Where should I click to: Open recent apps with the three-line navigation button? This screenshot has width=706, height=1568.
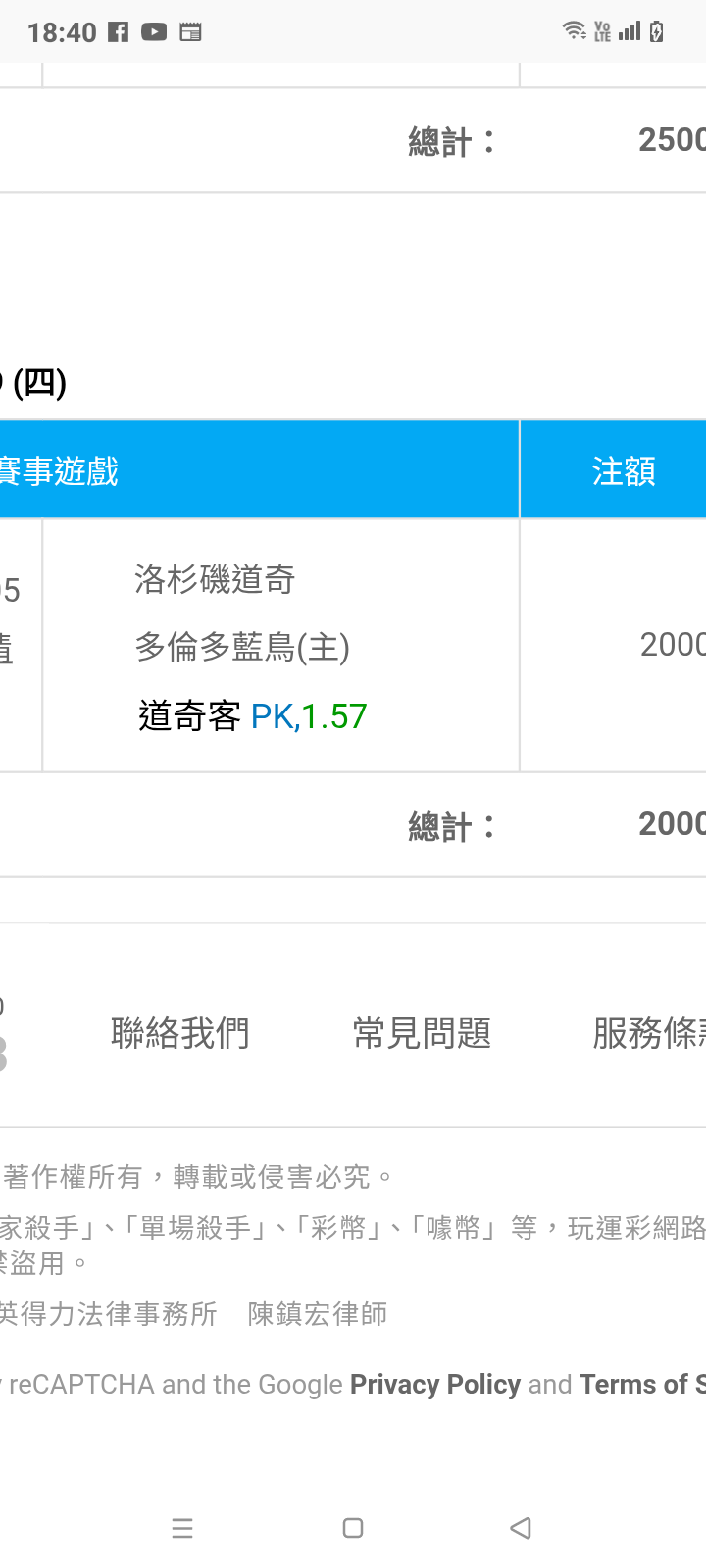(182, 1528)
